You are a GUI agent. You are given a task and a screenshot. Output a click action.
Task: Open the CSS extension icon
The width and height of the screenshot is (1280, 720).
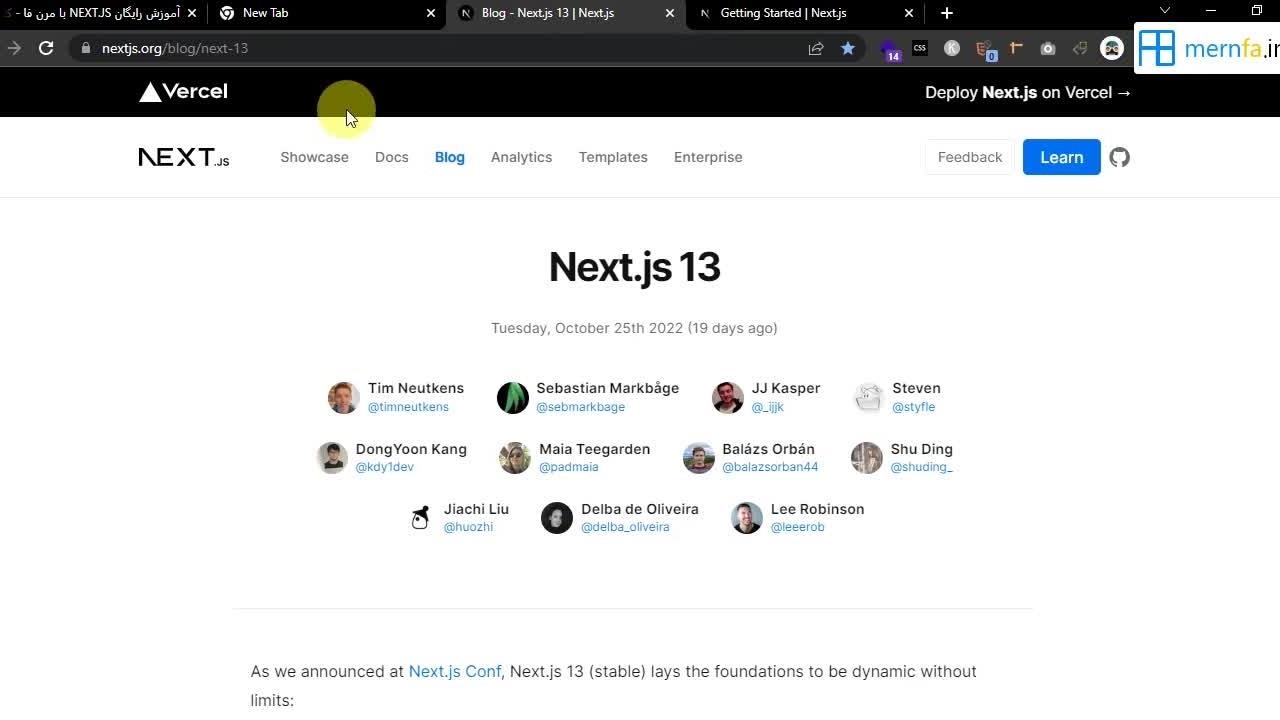(919, 48)
